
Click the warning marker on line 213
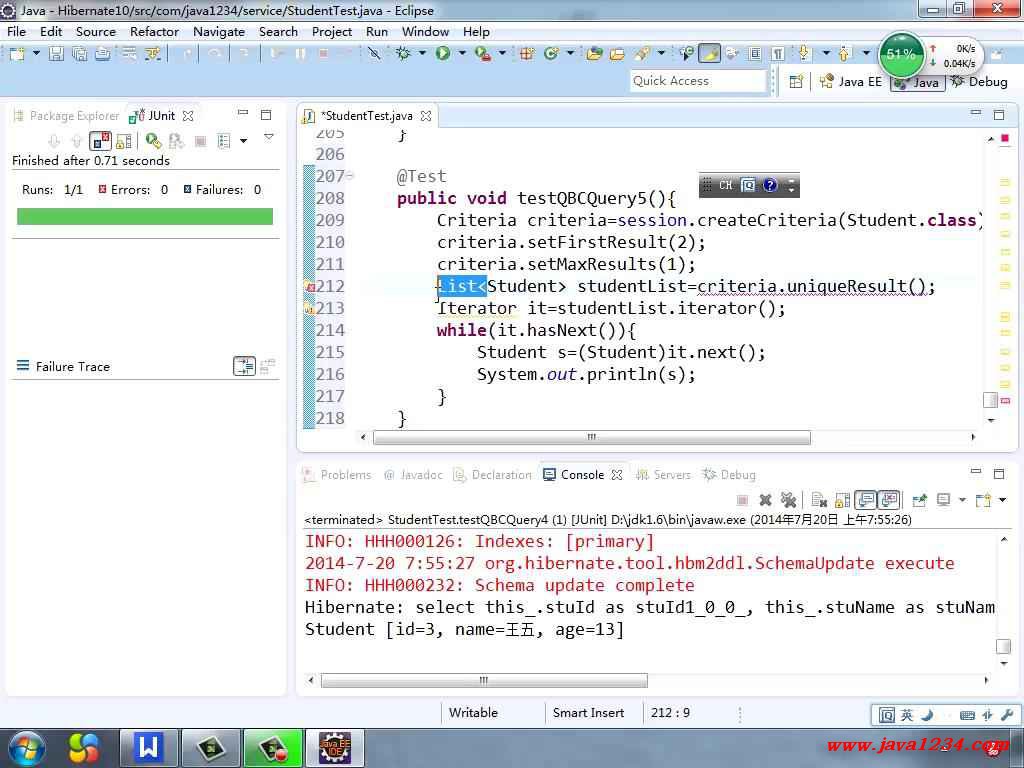click(309, 308)
